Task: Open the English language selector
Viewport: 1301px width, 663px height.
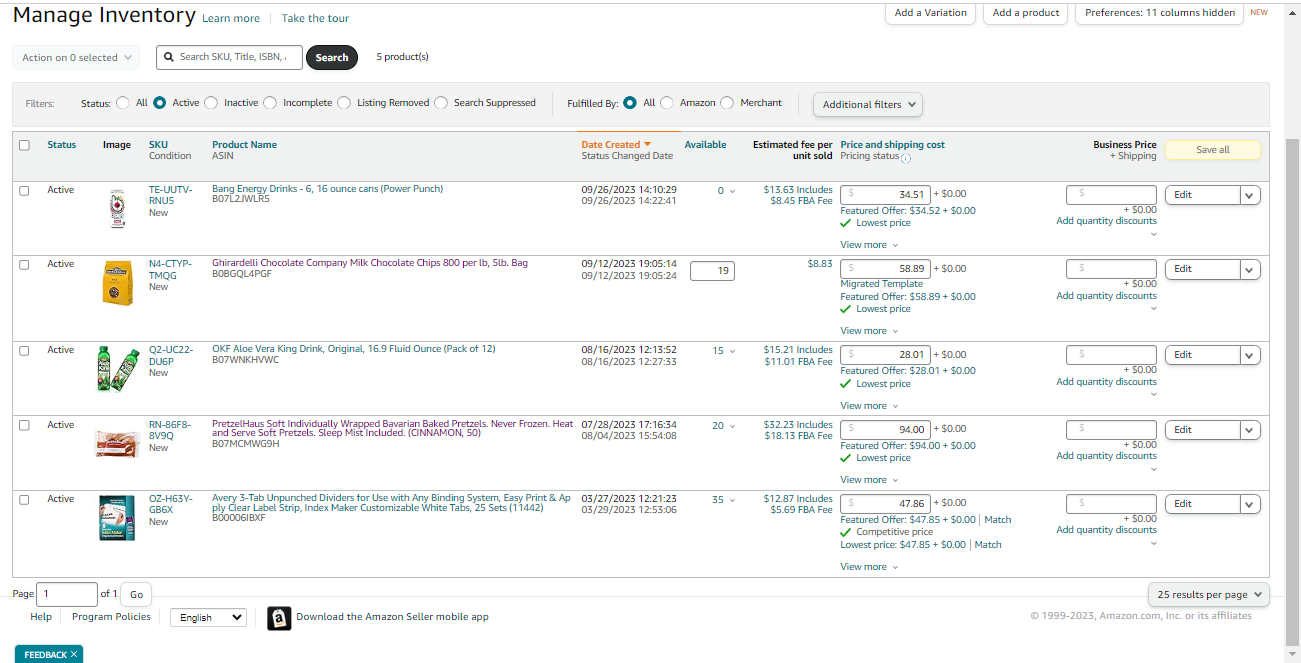Action: 208,618
